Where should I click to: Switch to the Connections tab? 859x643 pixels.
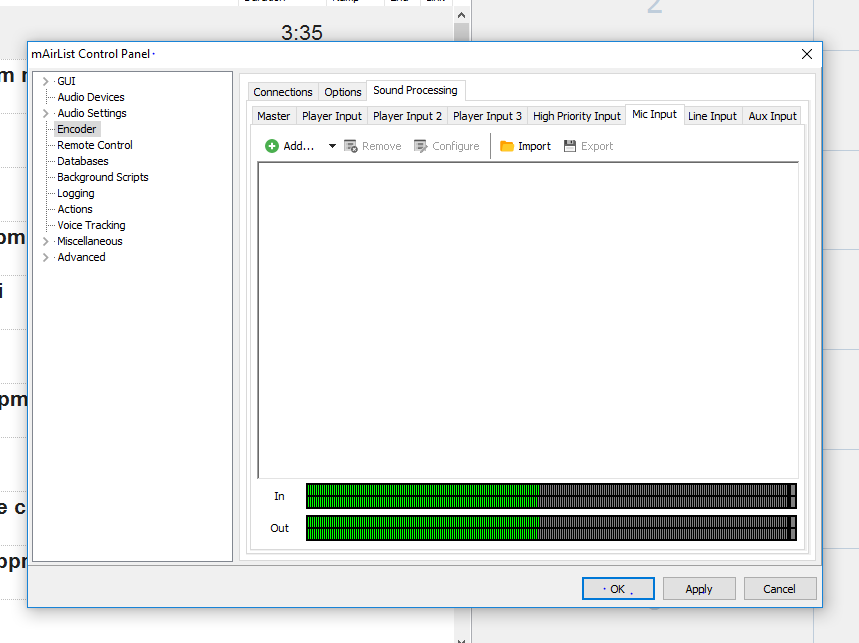point(283,92)
